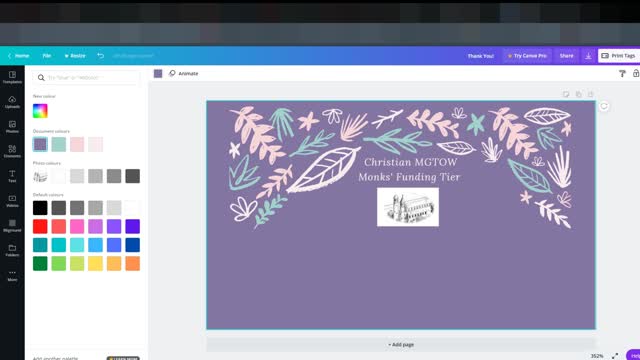This screenshot has height=360, width=640.
Task: Click the download icon
Action: point(588,56)
